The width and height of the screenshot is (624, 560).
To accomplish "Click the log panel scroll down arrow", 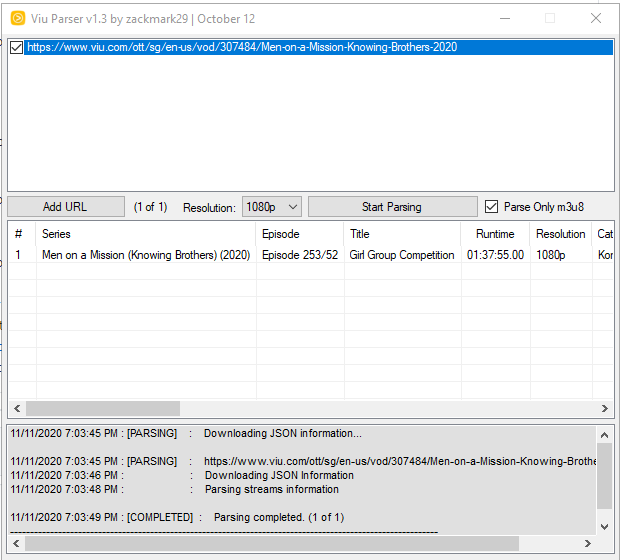I will click(604, 527).
